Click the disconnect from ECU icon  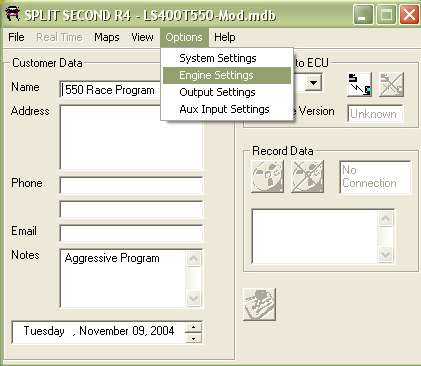[392, 84]
